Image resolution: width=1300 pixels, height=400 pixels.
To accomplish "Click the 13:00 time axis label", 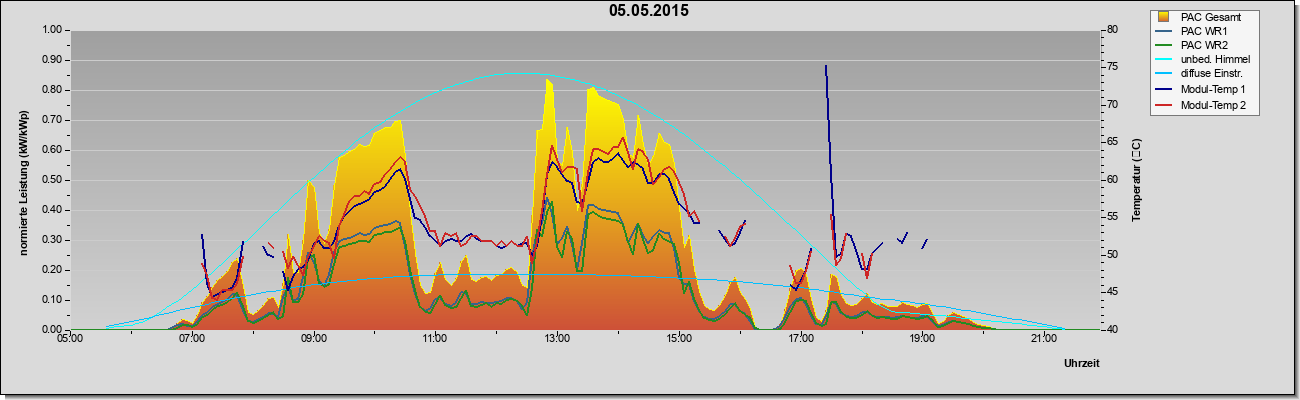I will tap(557, 340).
